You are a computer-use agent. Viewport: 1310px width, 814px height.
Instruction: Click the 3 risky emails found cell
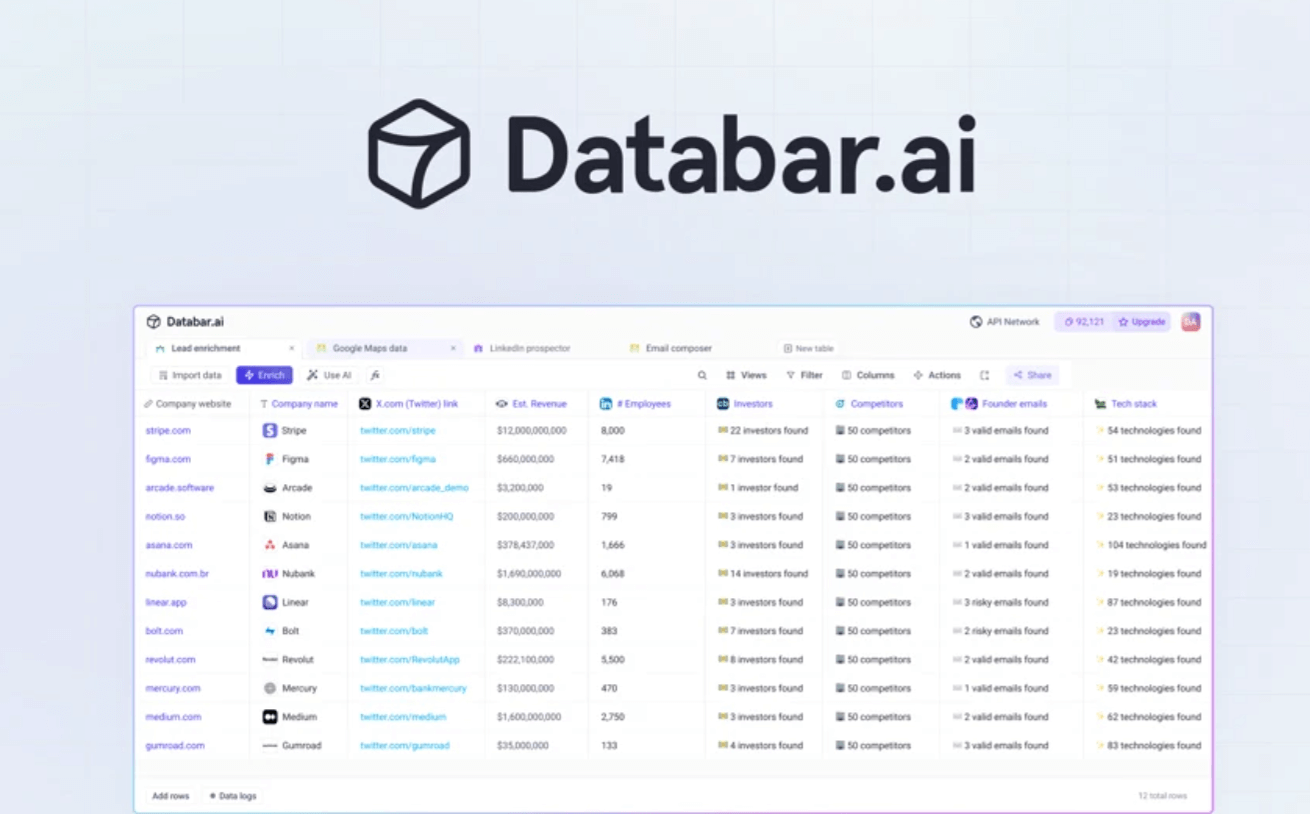[1000, 603]
